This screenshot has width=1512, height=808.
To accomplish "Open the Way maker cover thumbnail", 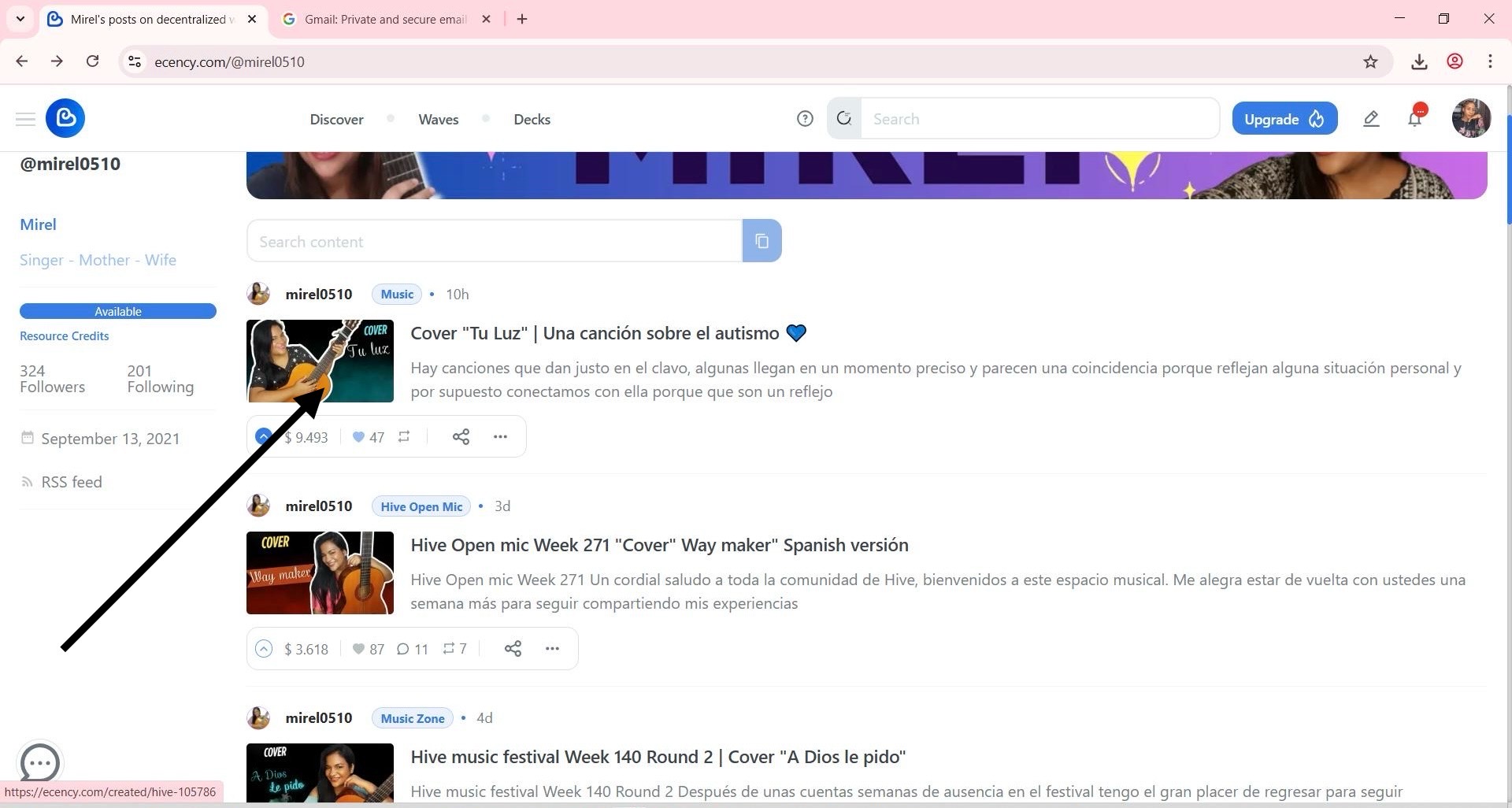I will (x=320, y=573).
